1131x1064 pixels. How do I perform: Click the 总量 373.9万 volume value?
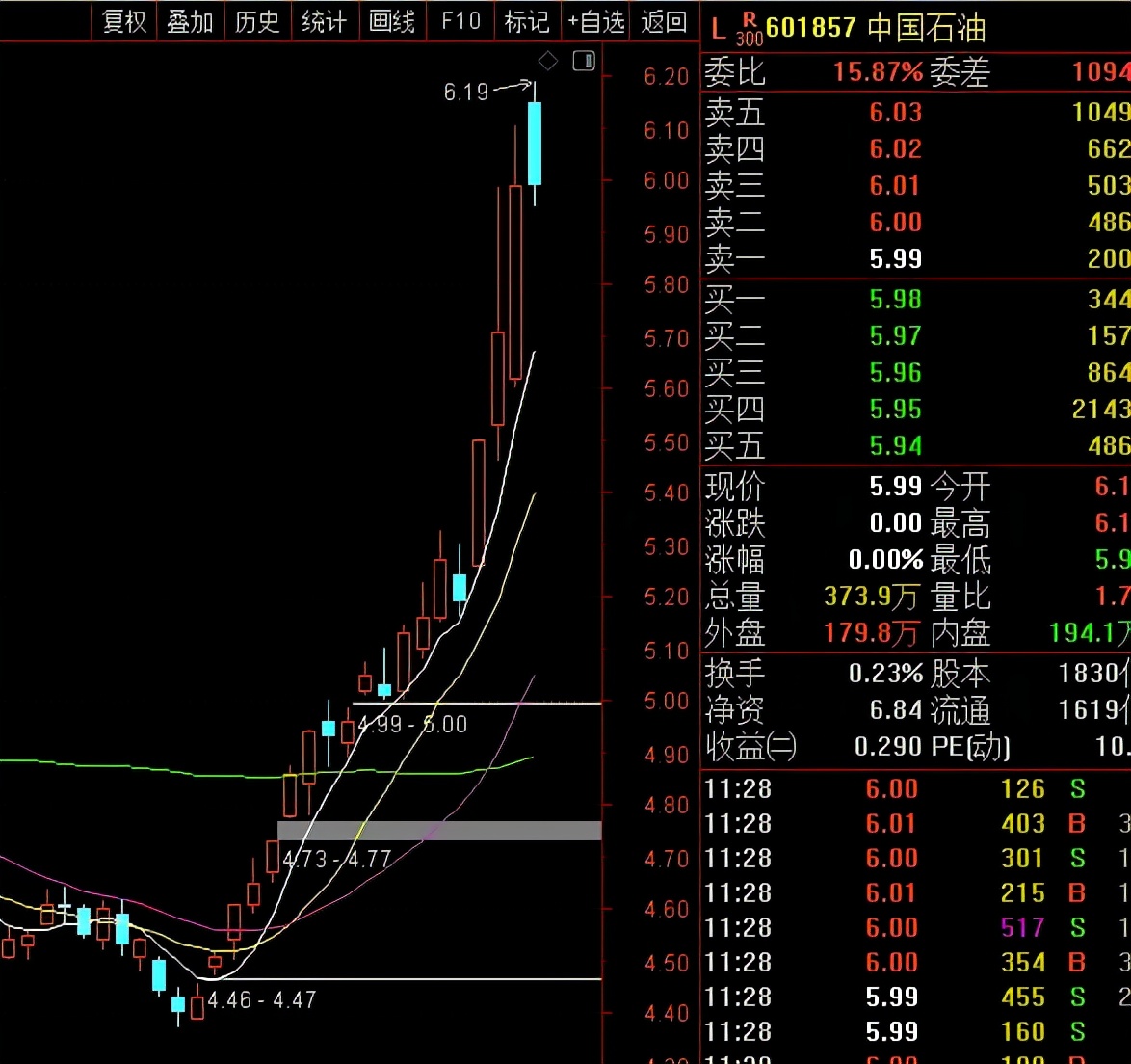point(871,597)
